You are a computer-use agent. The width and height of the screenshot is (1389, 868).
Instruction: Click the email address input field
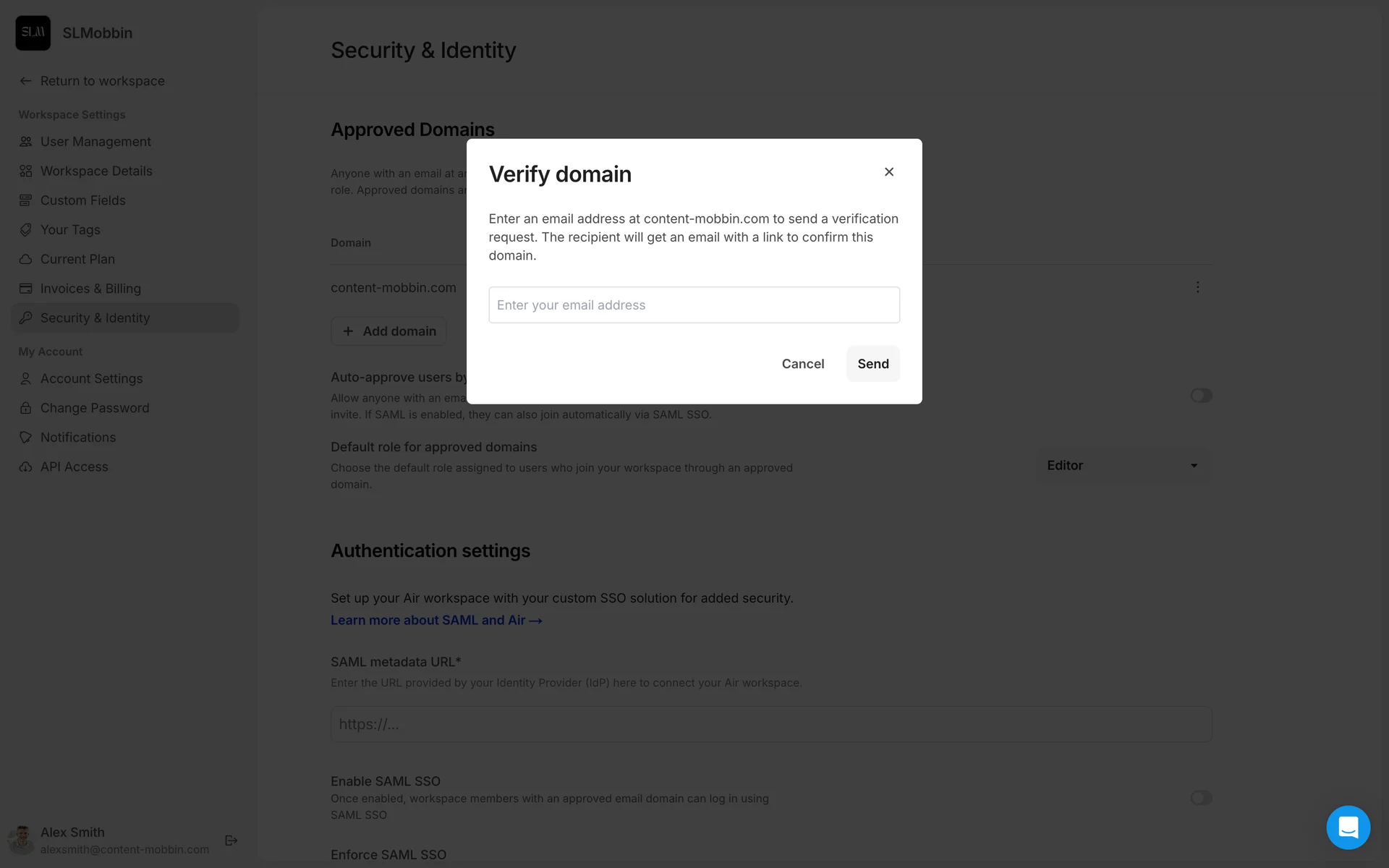[x=694, y=305]
